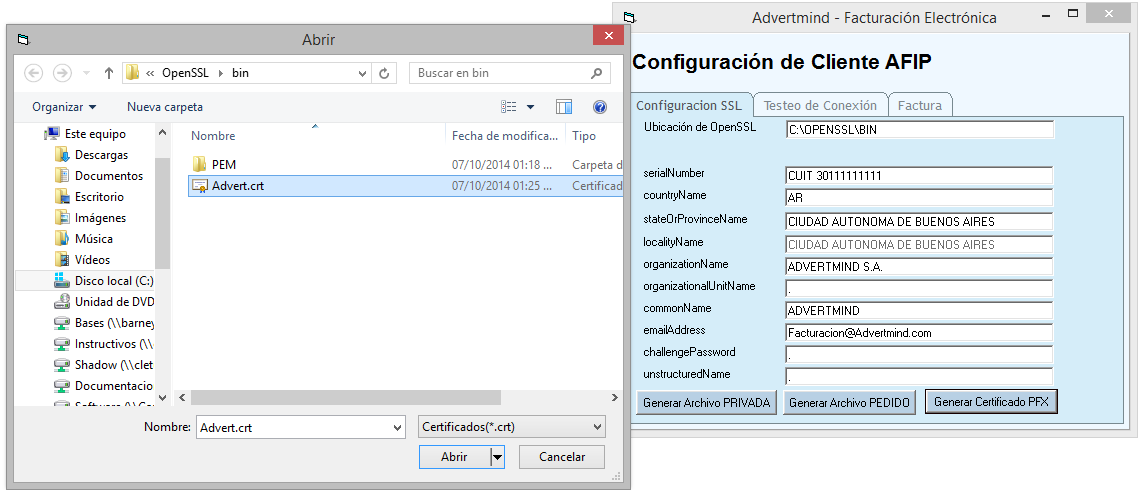Toggle the preview pane icon
The image size is (1140, 490).
click(x=564, y=107)
